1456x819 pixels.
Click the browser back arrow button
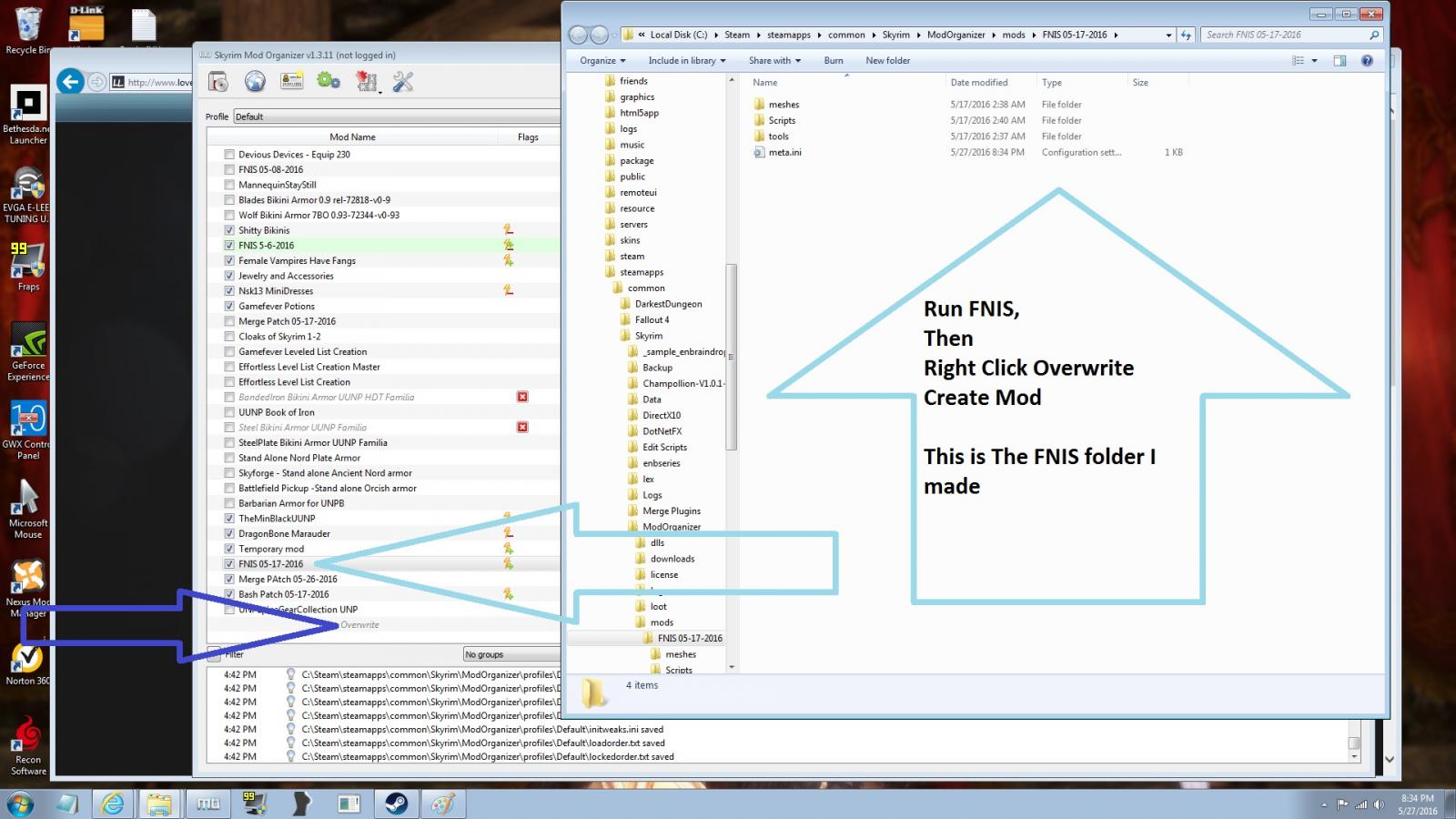click(70, 82)
